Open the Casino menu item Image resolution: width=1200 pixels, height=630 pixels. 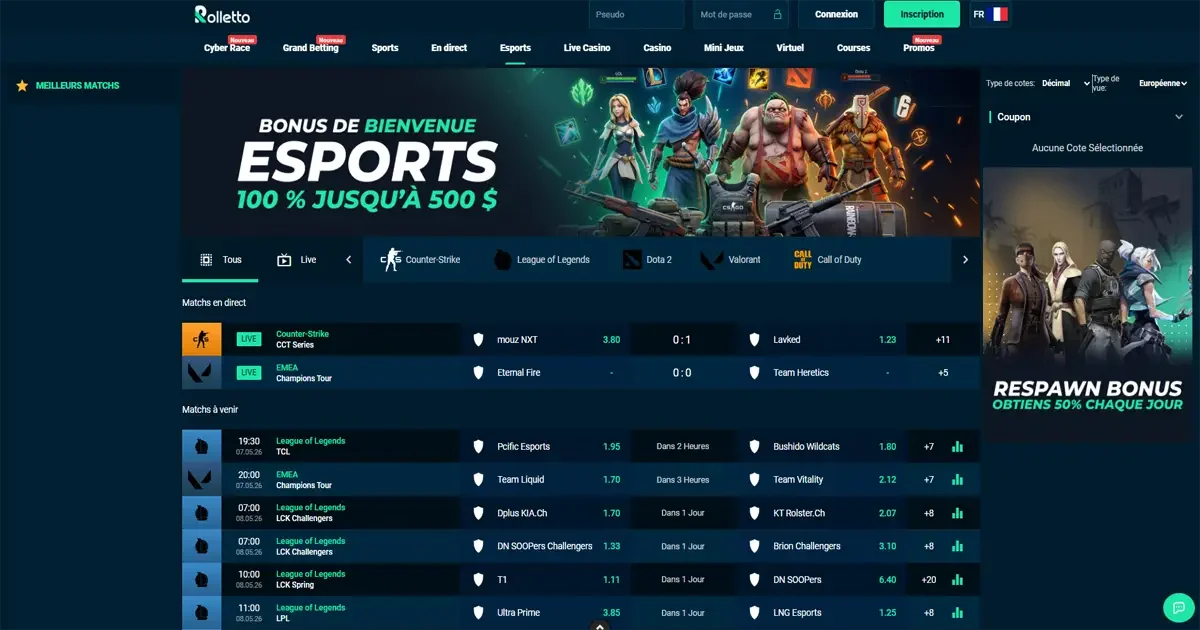tap(657, 48)
